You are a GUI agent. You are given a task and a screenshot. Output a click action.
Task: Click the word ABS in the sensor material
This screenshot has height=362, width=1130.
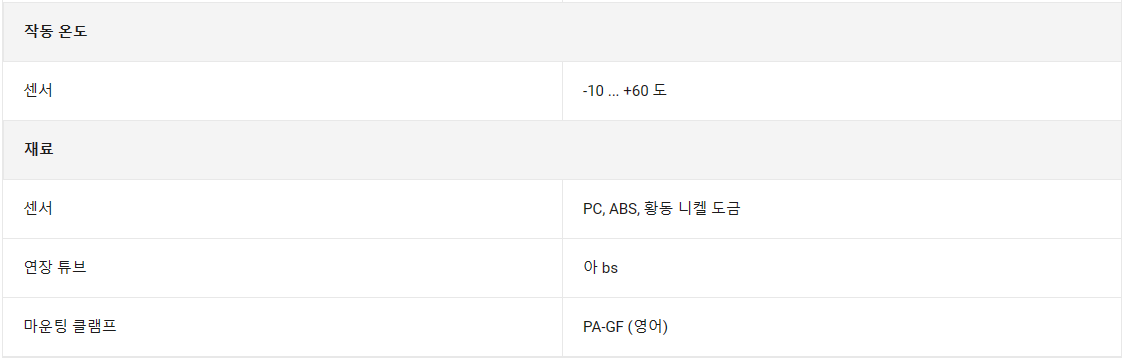coord(624,209)
